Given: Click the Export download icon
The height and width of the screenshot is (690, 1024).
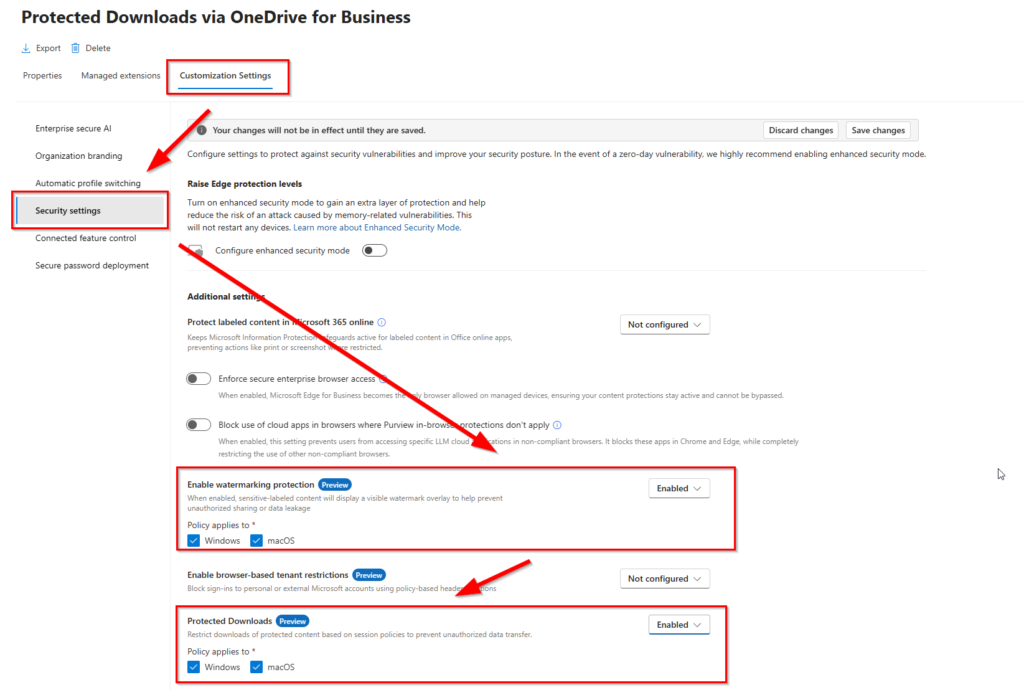Looking at the screenshot, I should tap(26, 48).
